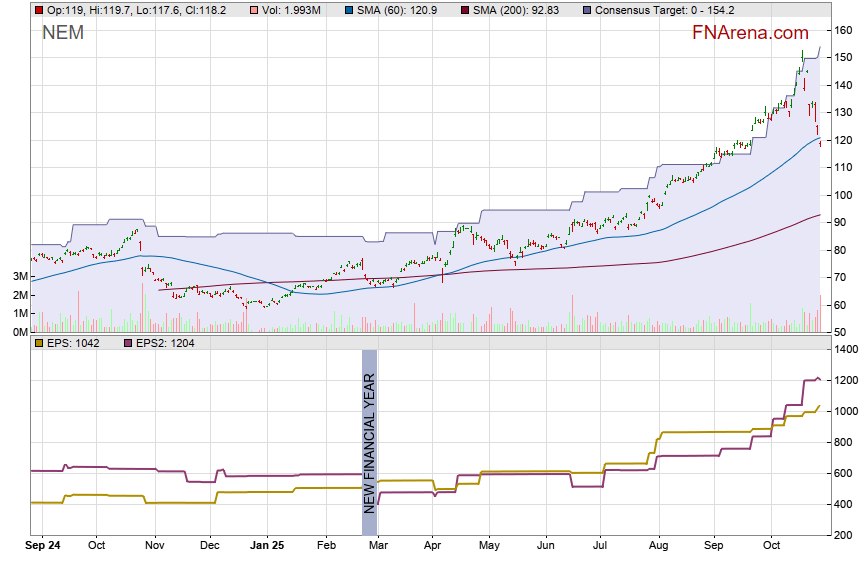Click the 1400 EPS axis label
The width and height of the screenshot is (859, 566).
(846, 349)
